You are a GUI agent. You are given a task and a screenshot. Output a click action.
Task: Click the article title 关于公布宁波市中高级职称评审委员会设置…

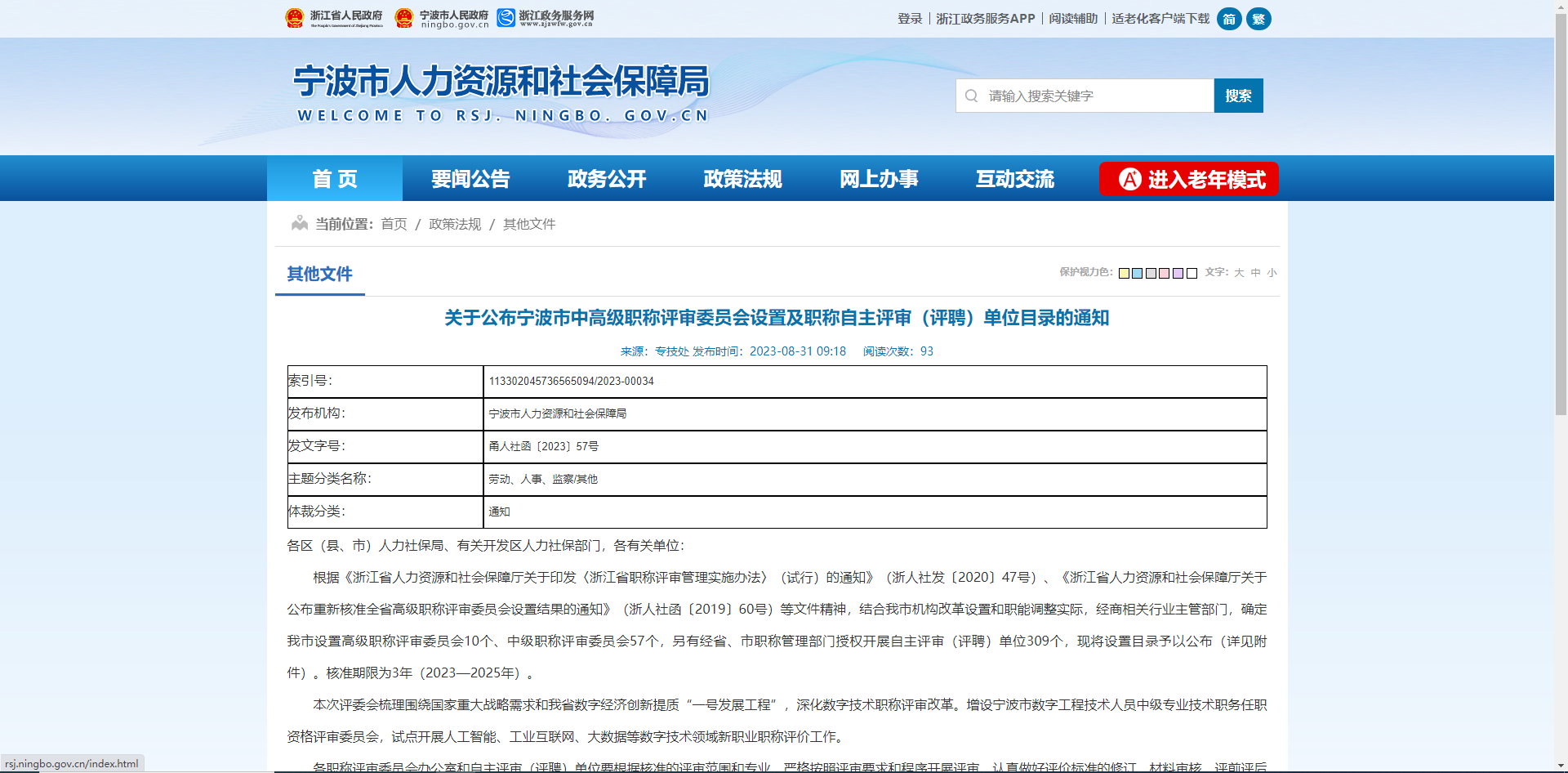777,318
